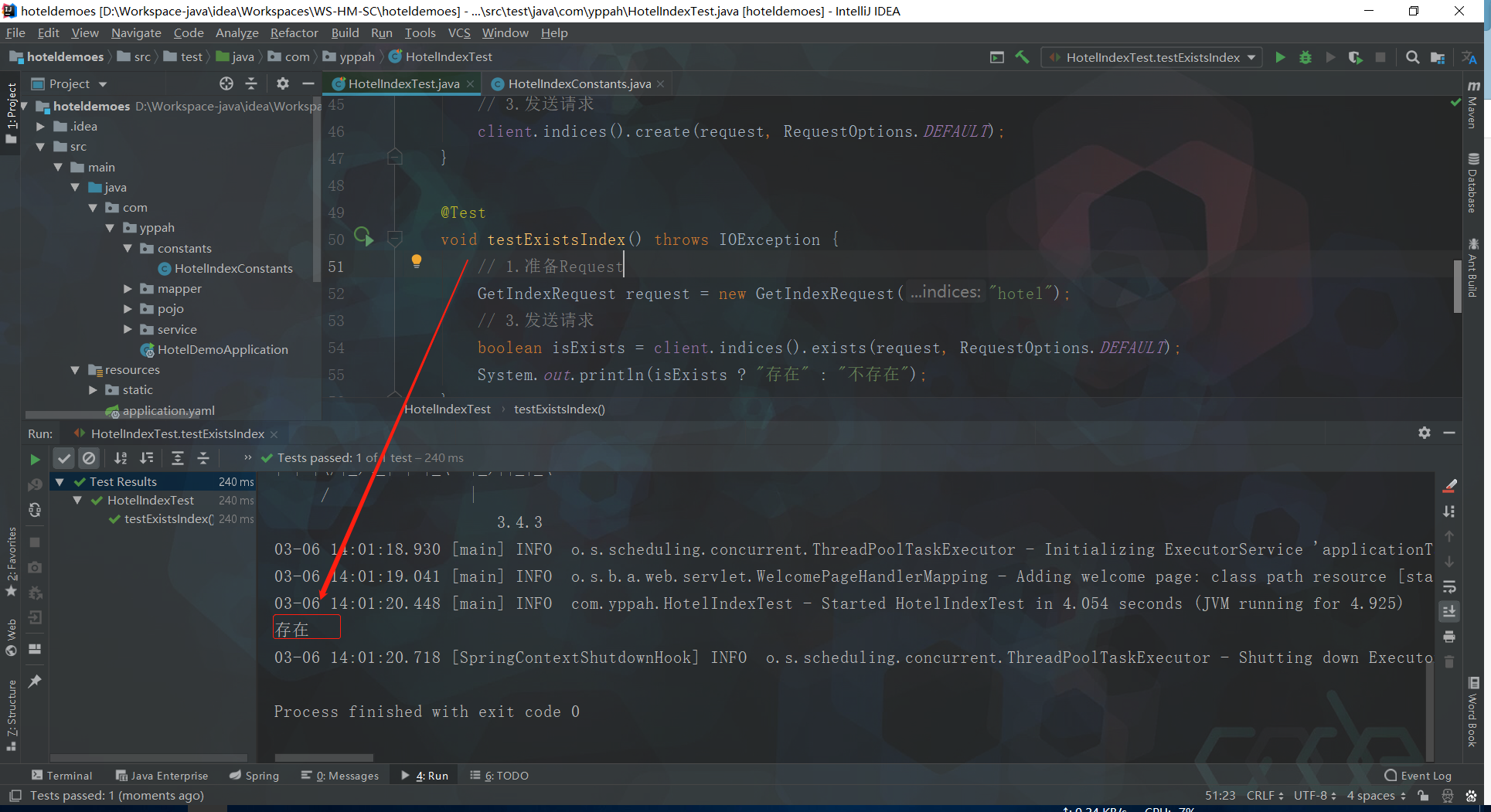Screen dimensions: 1491x812
Task: Open the Spring tool window
Action: coord(254,776)
